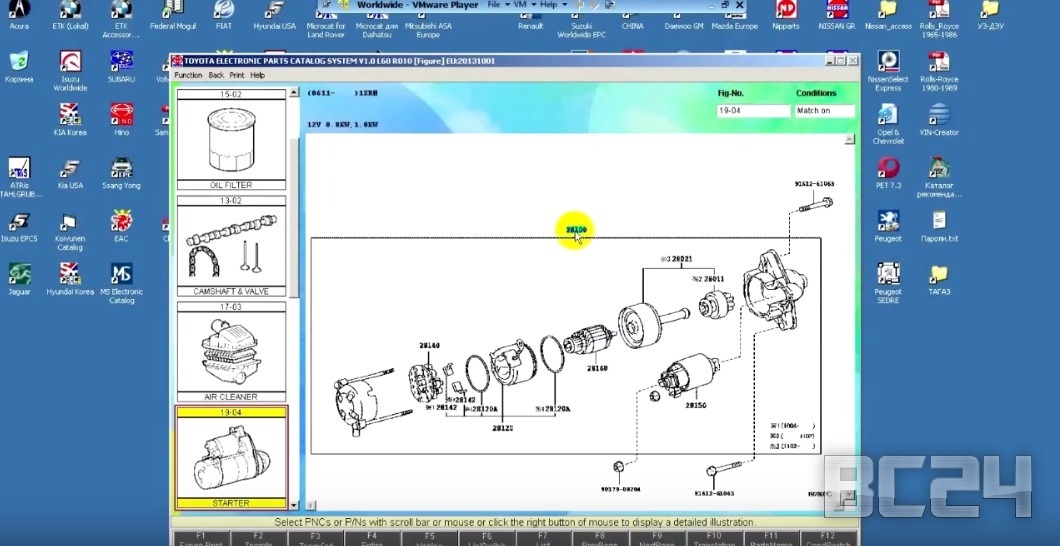
Task: Select the Oil Filter figure thumbnail
Action: (231, 140)
